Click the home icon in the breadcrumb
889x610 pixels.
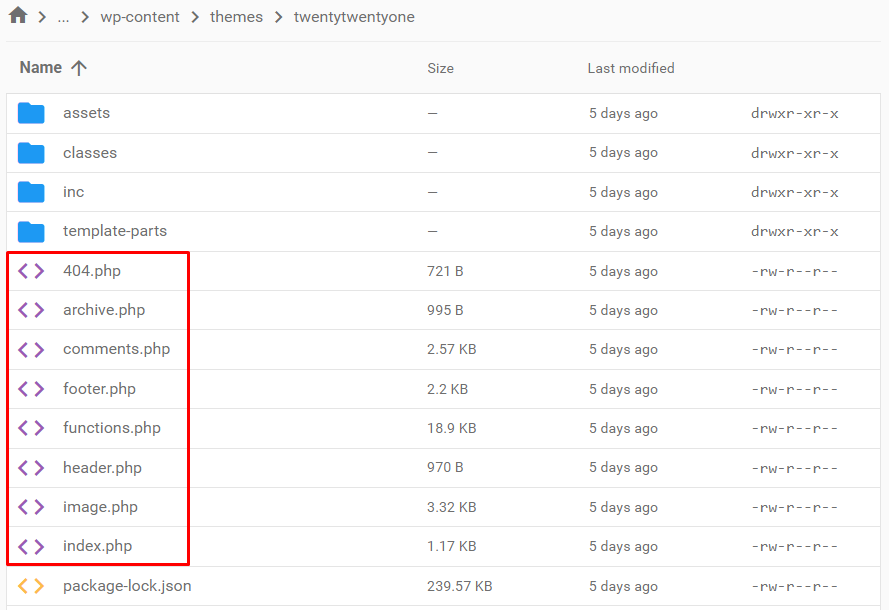(x=16, y=16)
